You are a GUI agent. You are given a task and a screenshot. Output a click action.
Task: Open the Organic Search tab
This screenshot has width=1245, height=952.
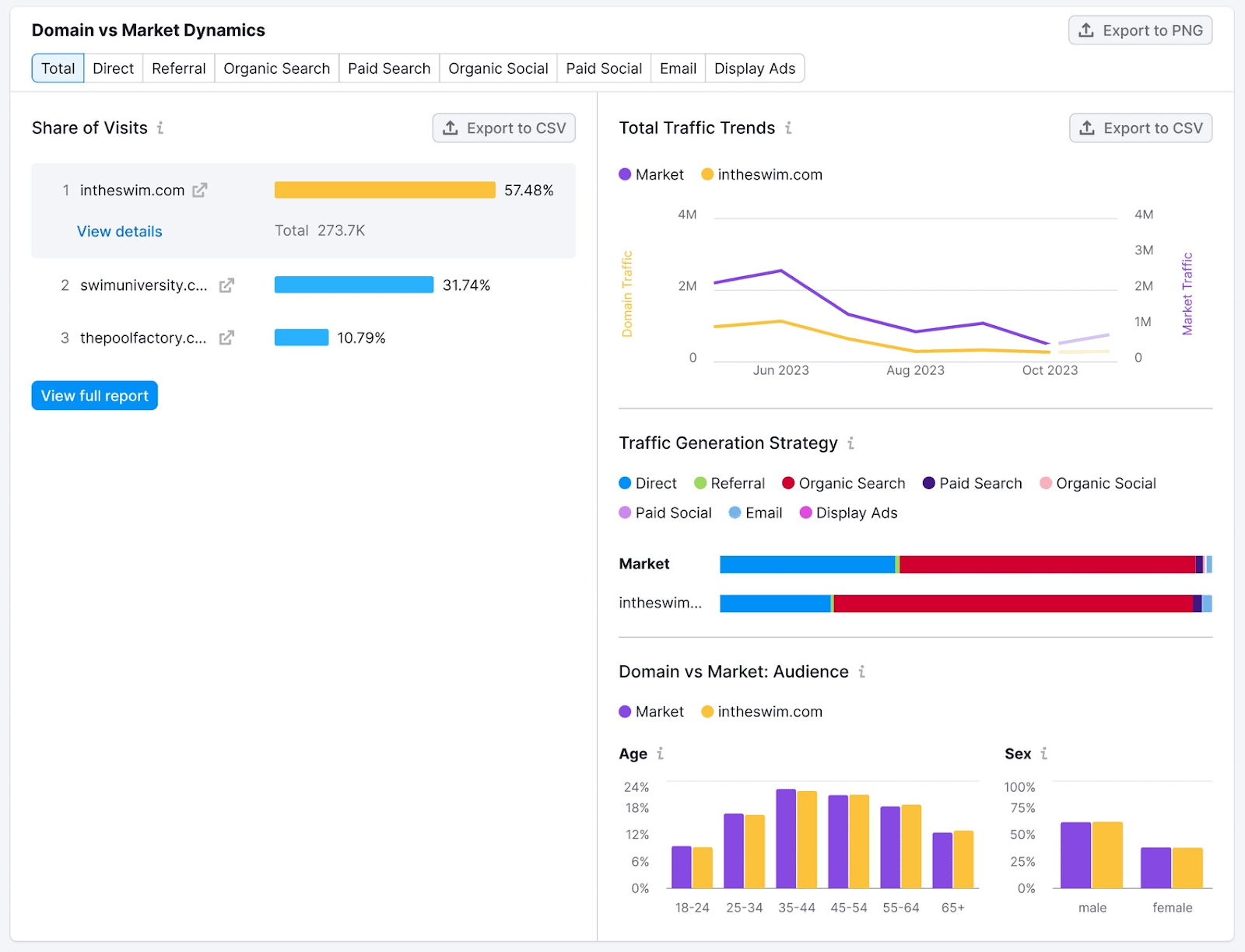pyautogui.click(x=277, y=68)
